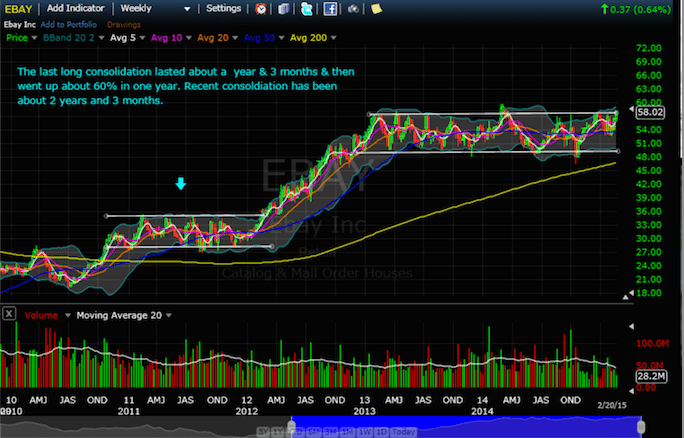Select the cyan down-arrow annotation on chart
Viewport: 684px width, 438px height.
pos(181,184)
